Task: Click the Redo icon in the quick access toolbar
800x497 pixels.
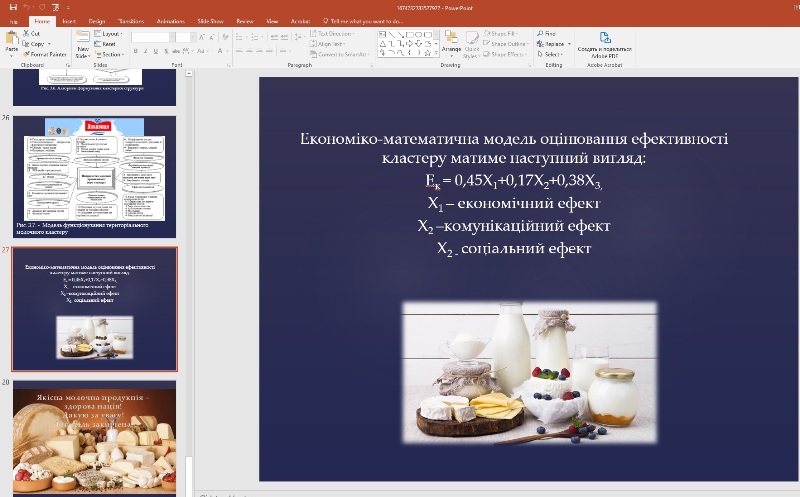Action: (x=42, y=7)
